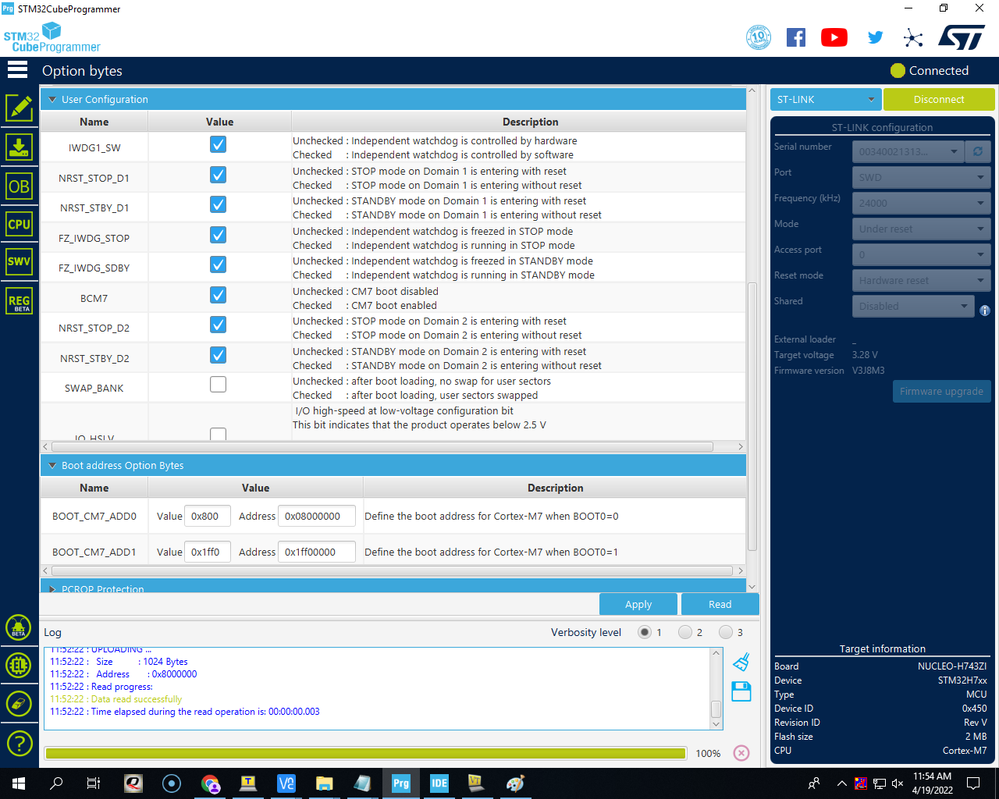Open the ST 10-year anniversary badge
This screenshot has width=999, height=799.
coord(758,38)
